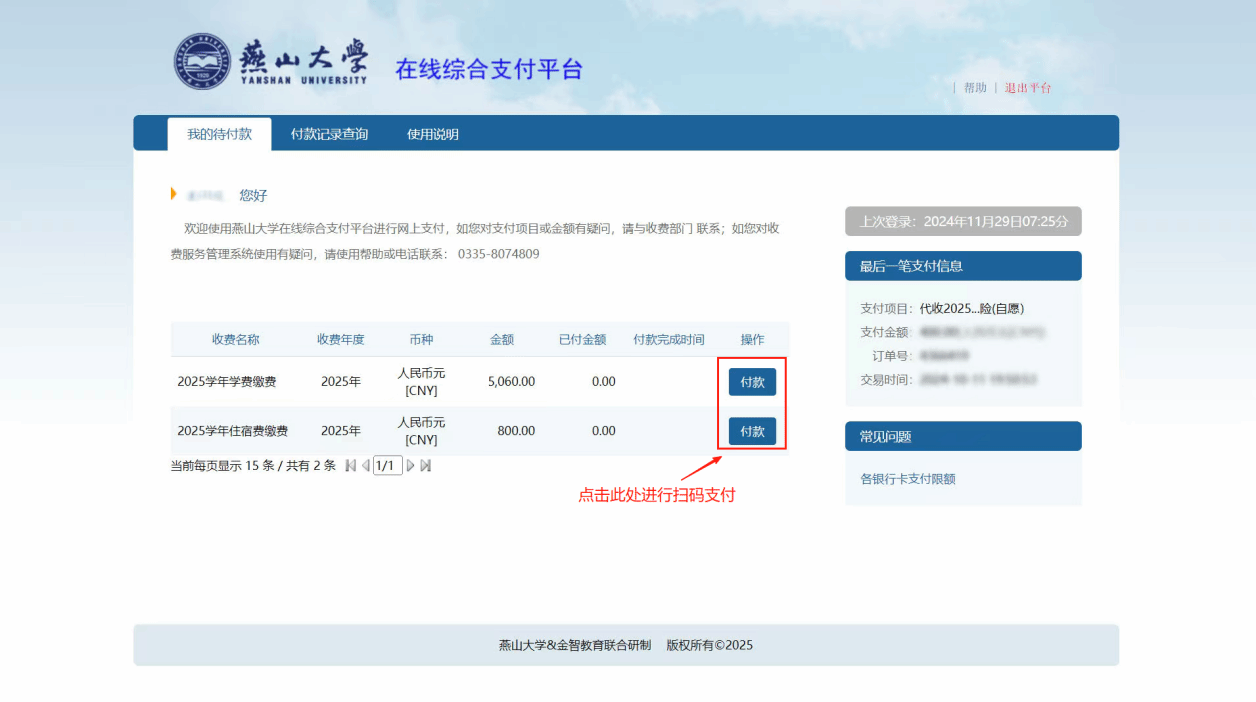Click the page number field showing 1/1

[x=388, y=465]
